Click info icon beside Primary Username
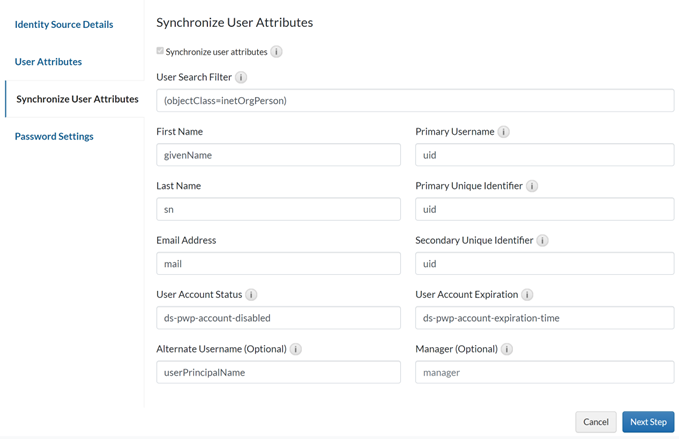 coord(503,132)
